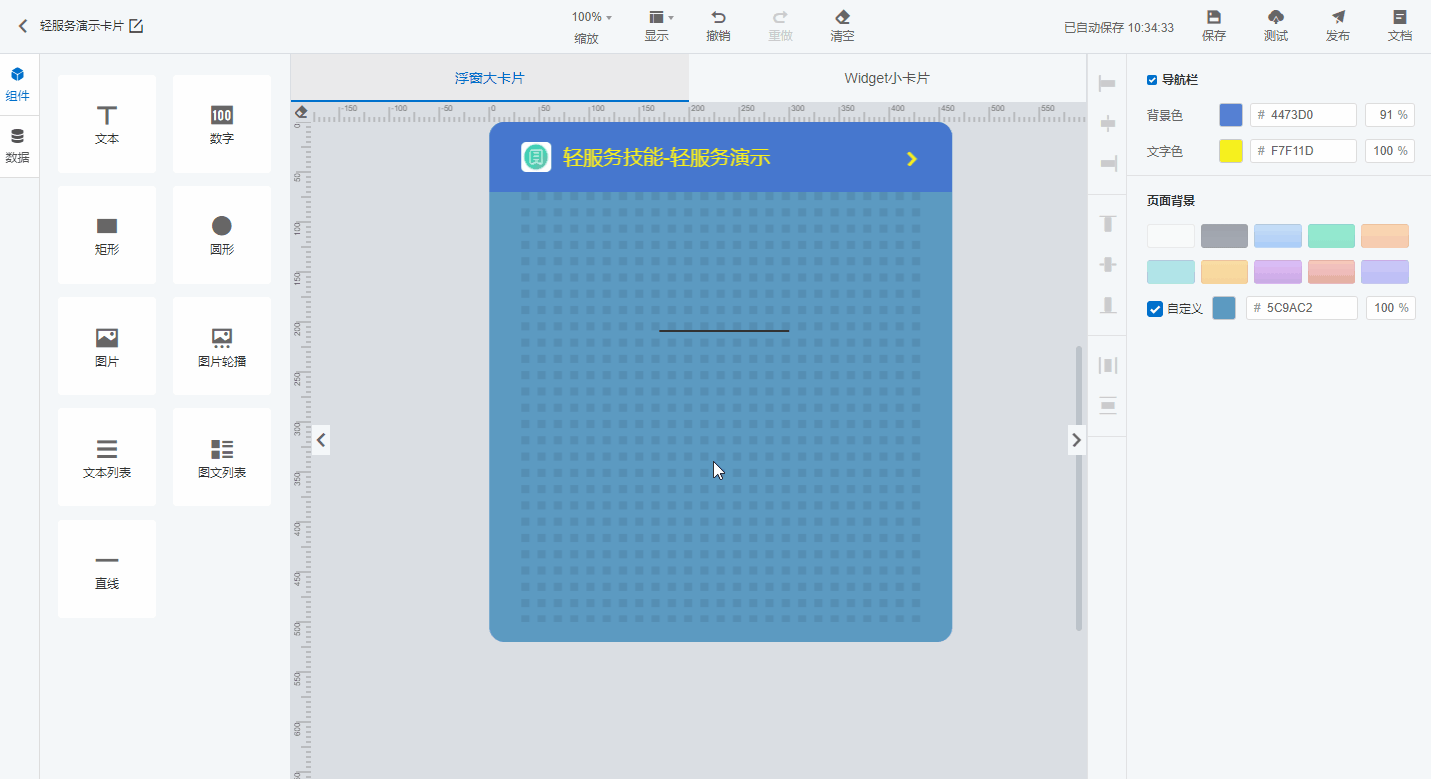Click the 保存 save icon
The height and width of the screenshot is (779, 1431).
[x=1214, y=17]
